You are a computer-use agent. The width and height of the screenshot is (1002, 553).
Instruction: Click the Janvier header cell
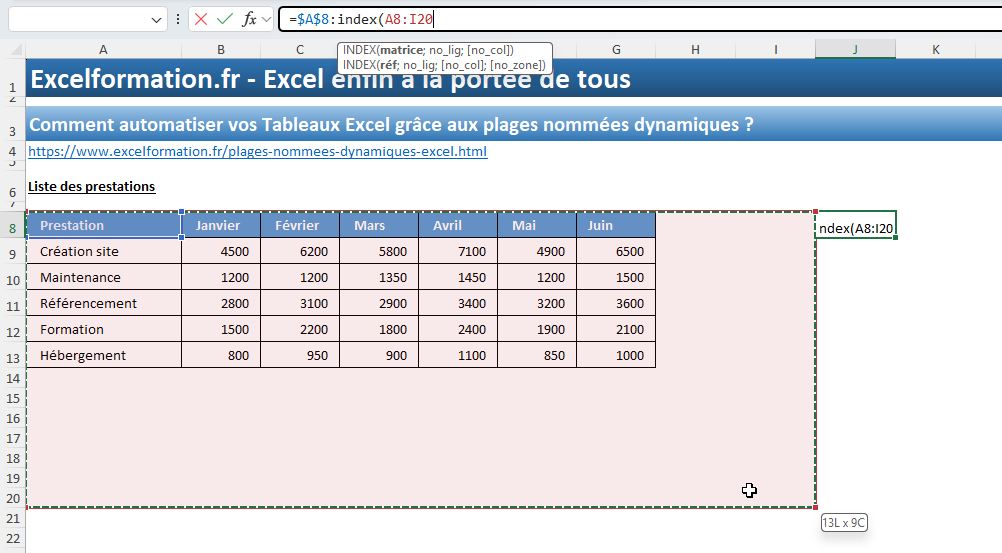[x=221, y=225]
